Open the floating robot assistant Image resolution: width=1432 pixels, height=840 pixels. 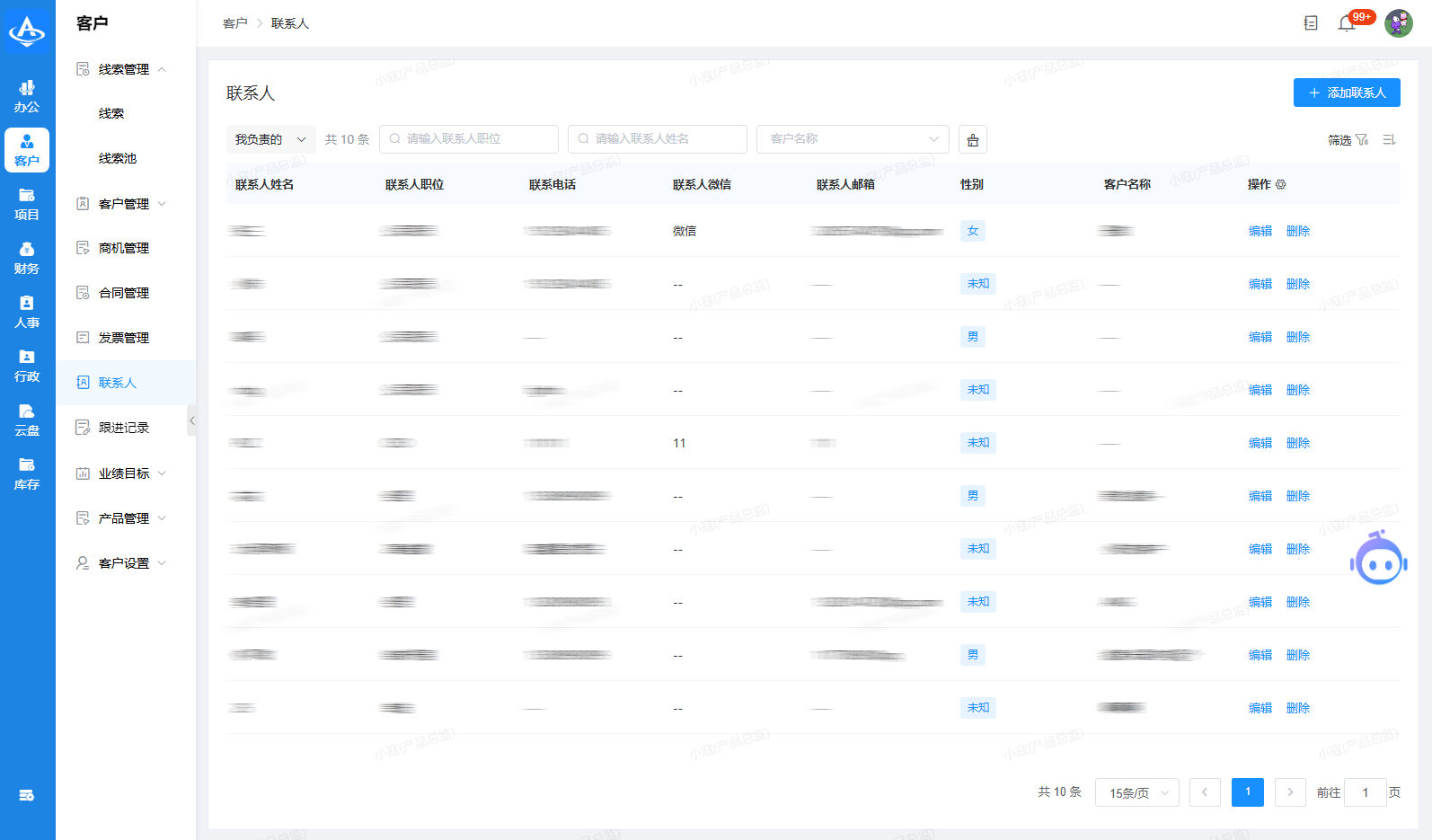point(1378,560)
